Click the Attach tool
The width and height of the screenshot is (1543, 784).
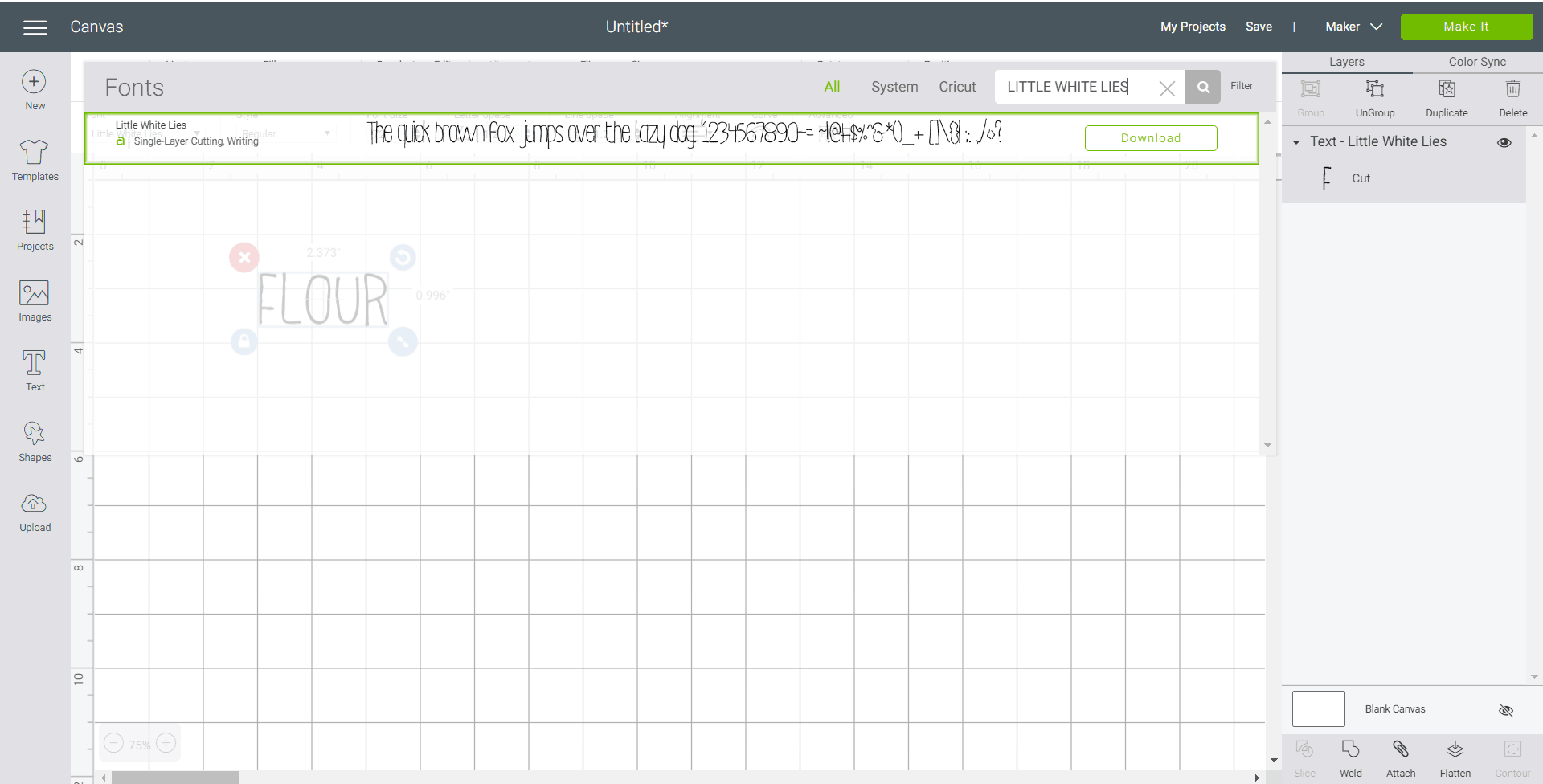1401,759
